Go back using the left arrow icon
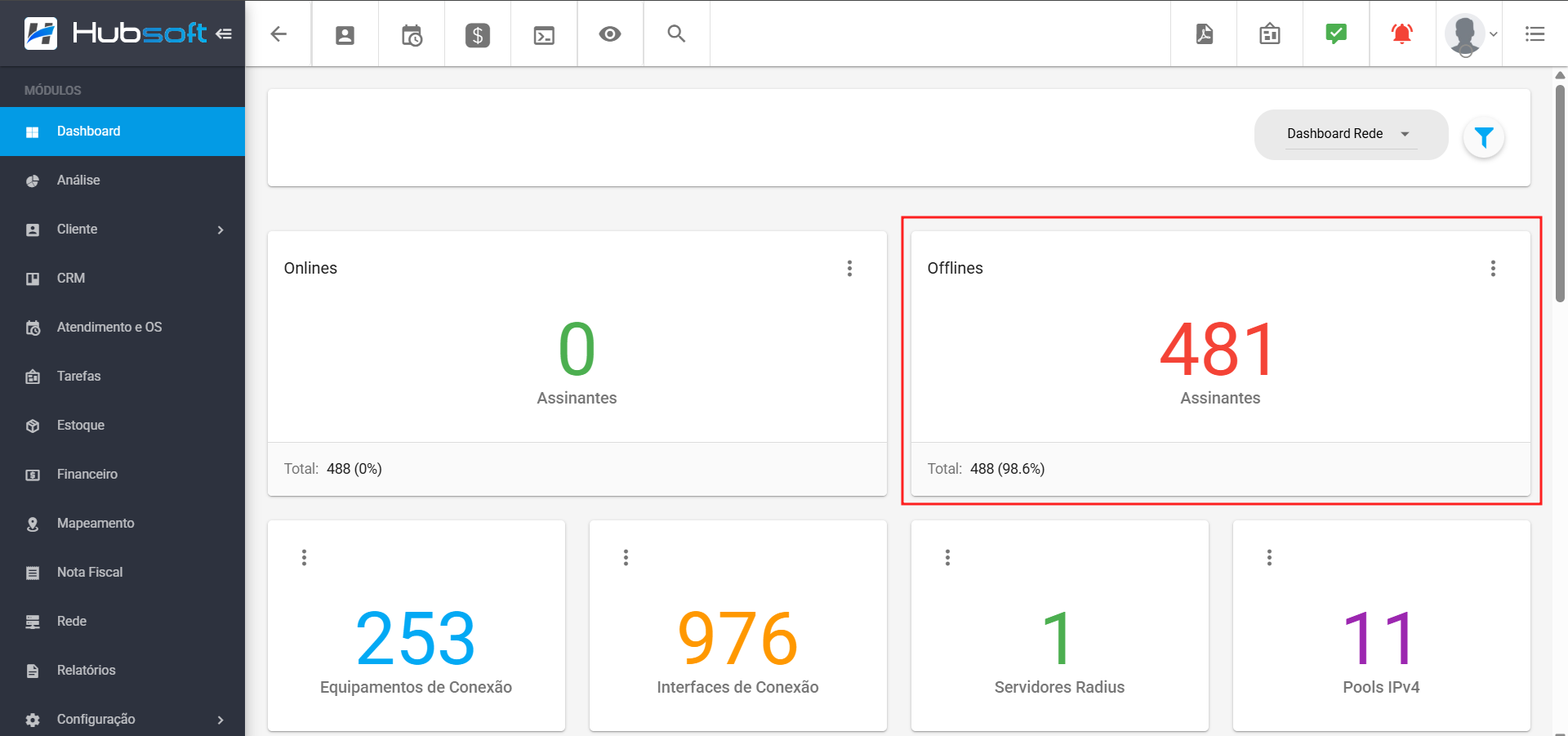 pos(278,33)
